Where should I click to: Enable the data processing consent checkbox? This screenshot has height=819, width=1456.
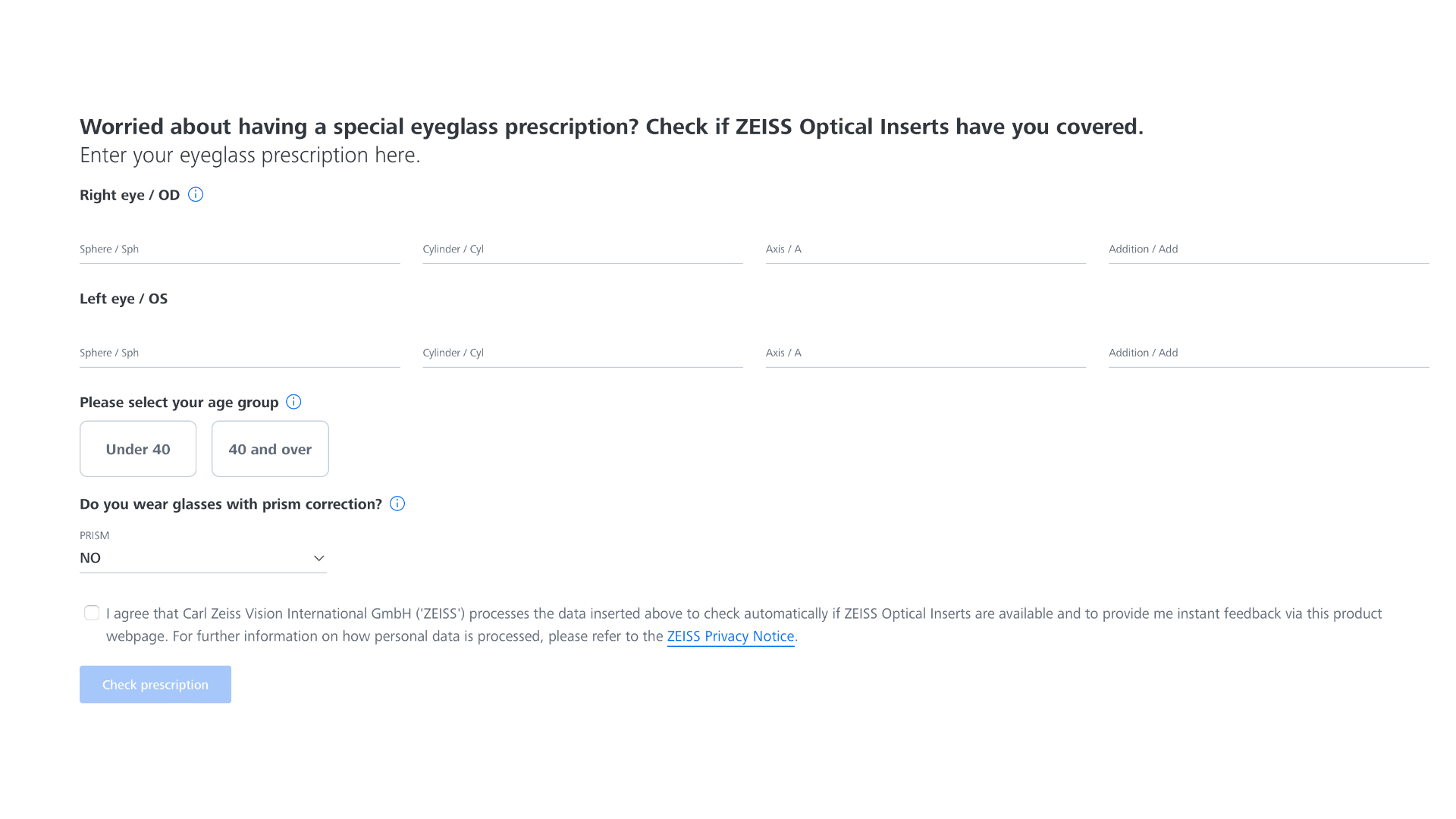coord(90,613)
